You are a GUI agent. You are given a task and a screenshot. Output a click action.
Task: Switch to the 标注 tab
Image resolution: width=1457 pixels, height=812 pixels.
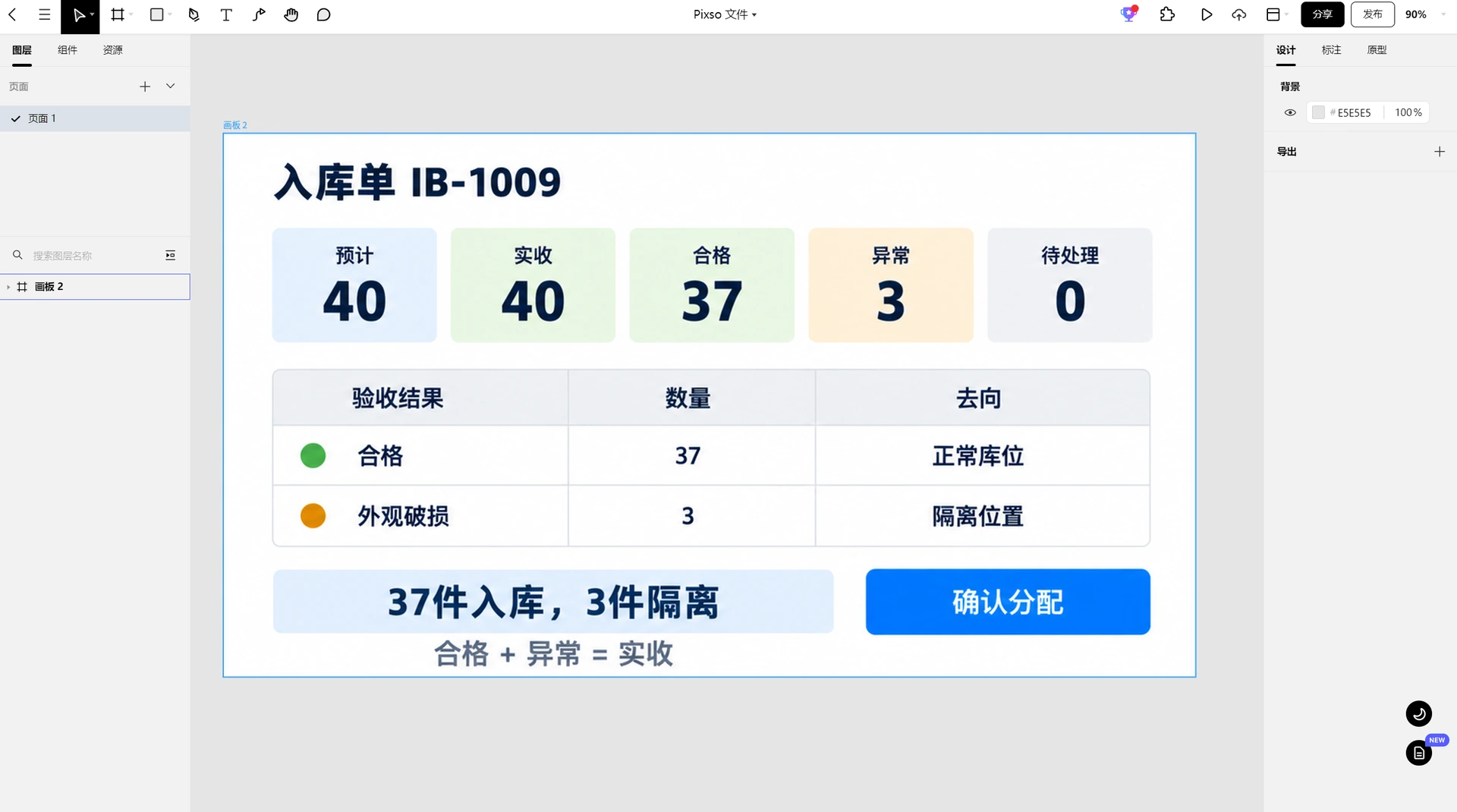point(1331,50)
